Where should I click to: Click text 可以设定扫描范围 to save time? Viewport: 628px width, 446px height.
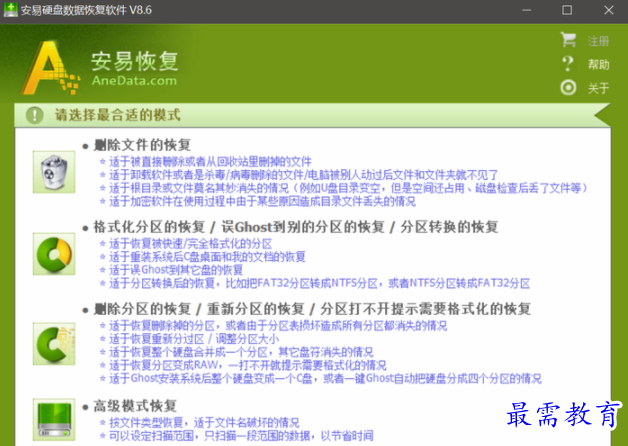241,436
